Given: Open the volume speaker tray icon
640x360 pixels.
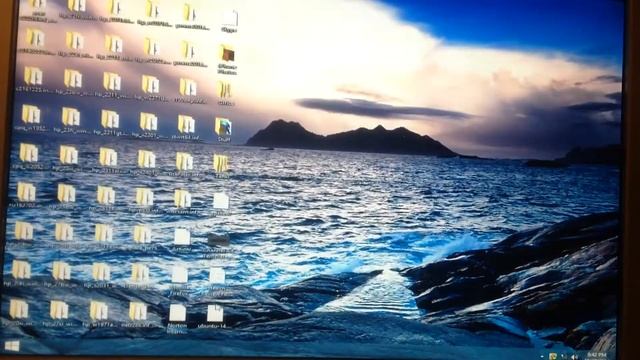Looking at the screenshot, I should click(574, 357).
